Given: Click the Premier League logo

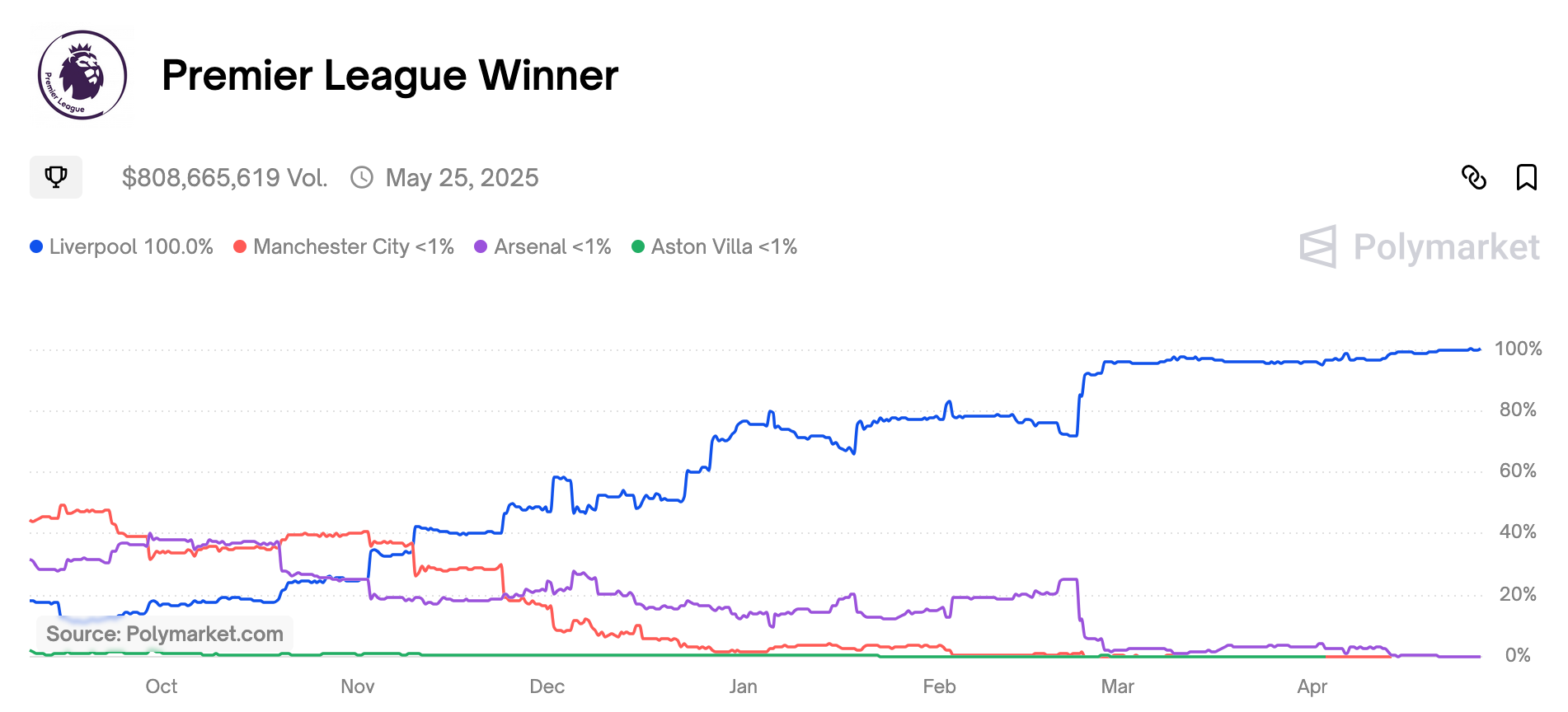Looking at the screenshot, I should coord(82,75).
